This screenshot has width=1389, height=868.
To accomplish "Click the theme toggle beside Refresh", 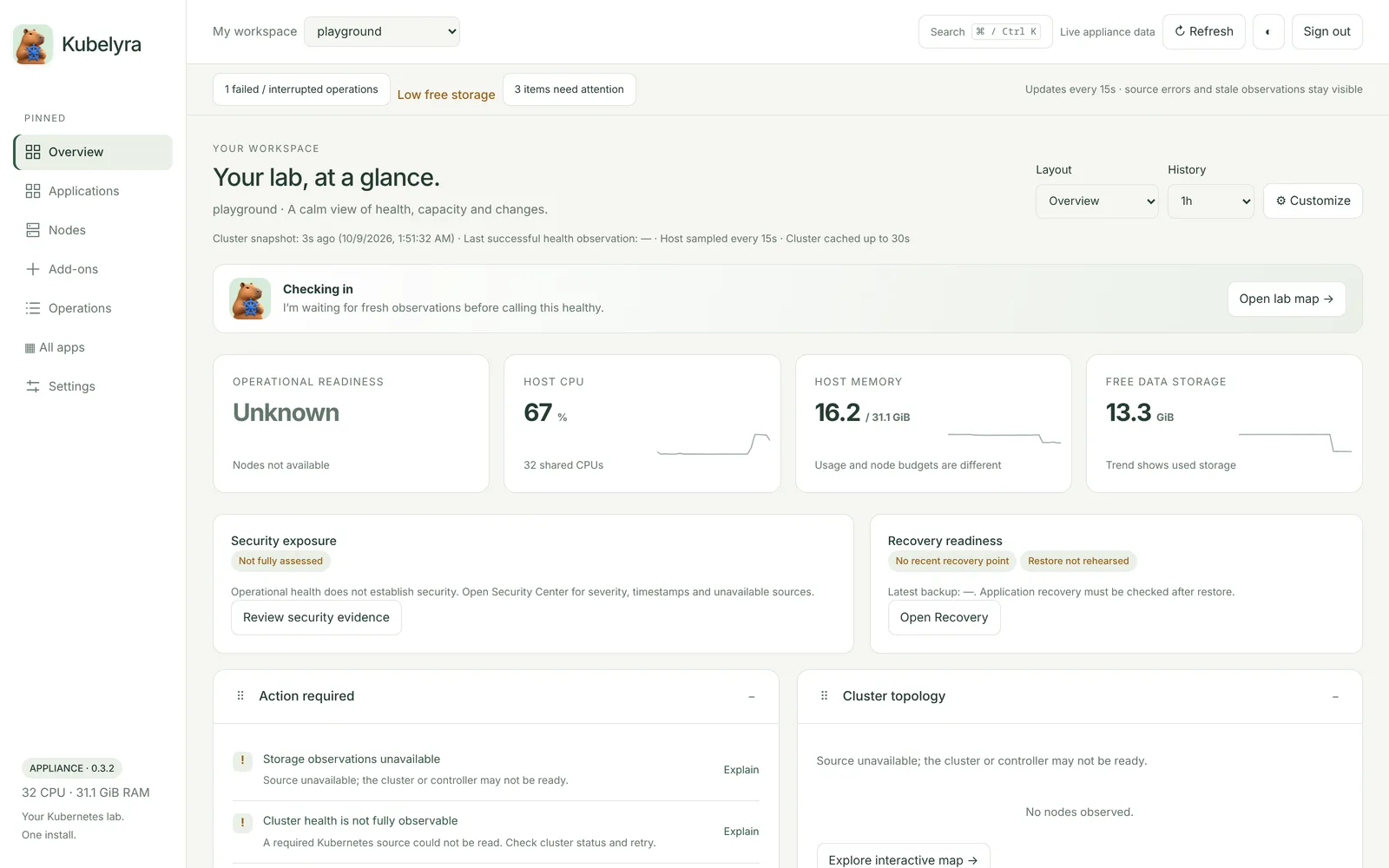I will tap(1268, 32).
